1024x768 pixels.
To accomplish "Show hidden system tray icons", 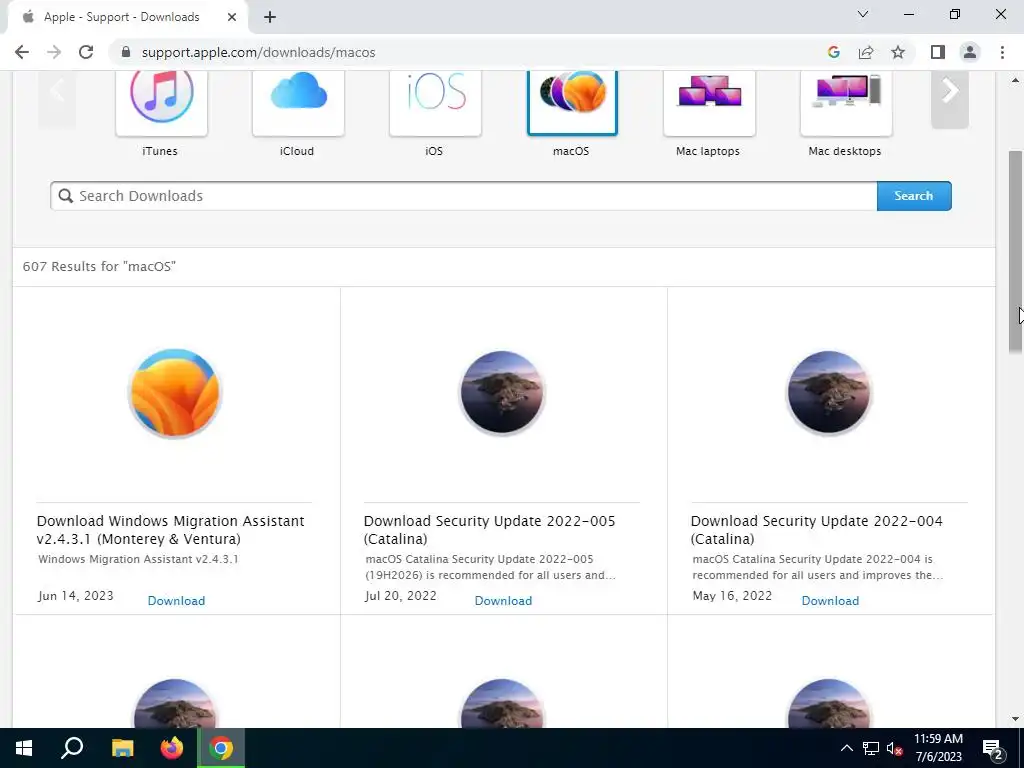I will pyautogui.click(x=846, y=748).
